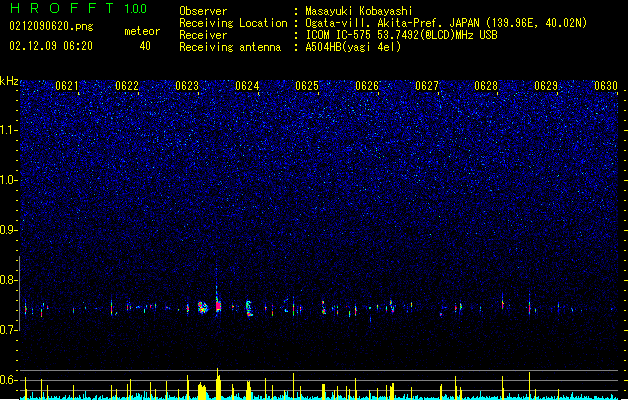Click the HROFFT 1.0.0 title text
This screenshot has height=400, width=629.
pyautogui.click(x=78, y=8)
